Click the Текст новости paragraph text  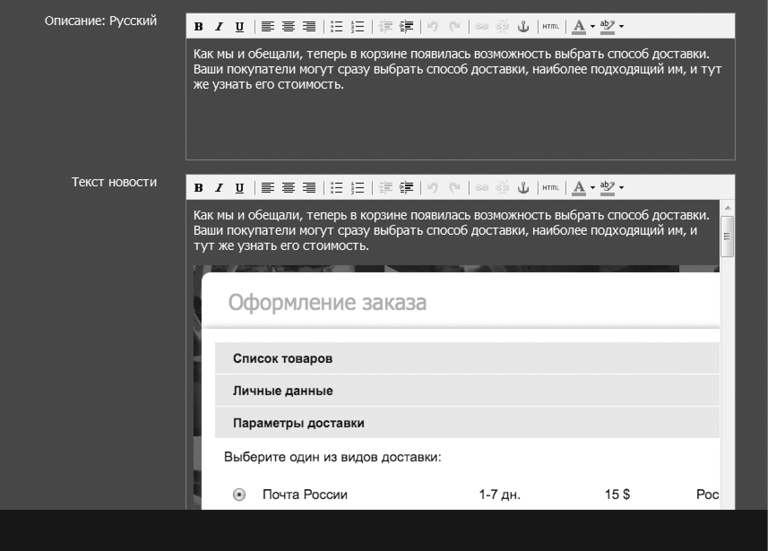pyautogui.click(x=451, y=230)
